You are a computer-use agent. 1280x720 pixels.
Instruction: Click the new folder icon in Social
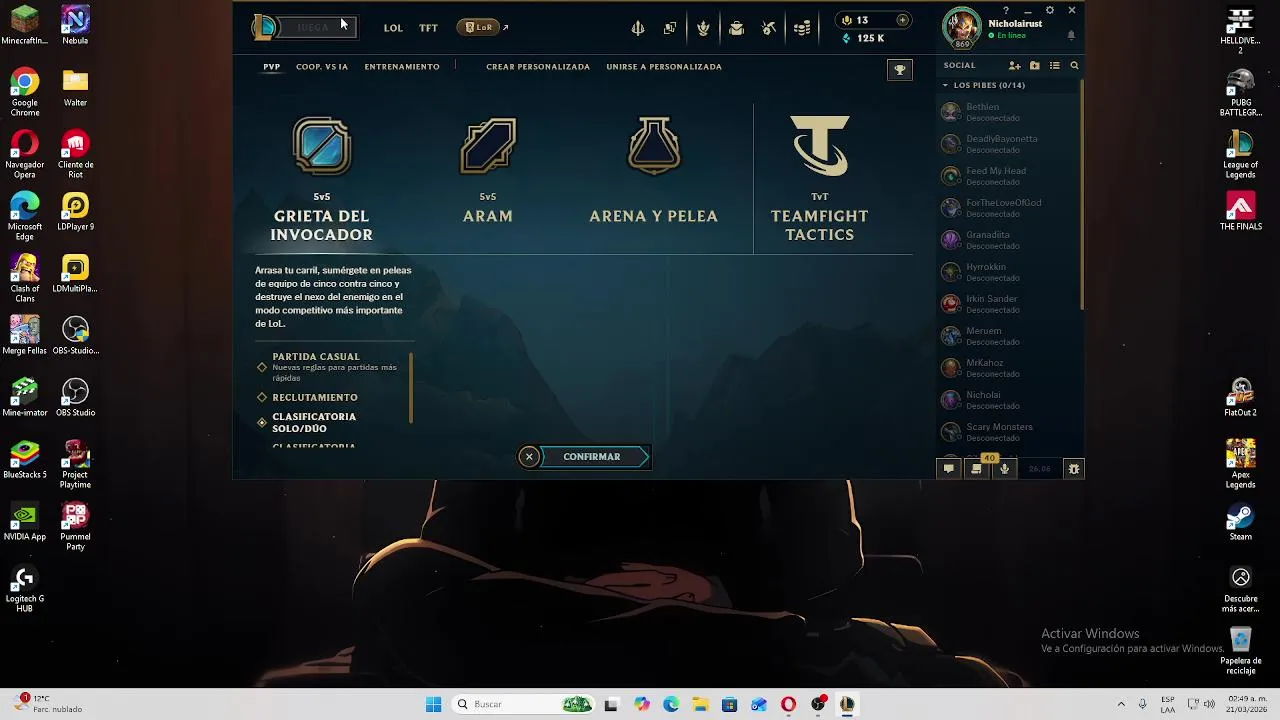pyautogui.click(x=1035, y=66)
